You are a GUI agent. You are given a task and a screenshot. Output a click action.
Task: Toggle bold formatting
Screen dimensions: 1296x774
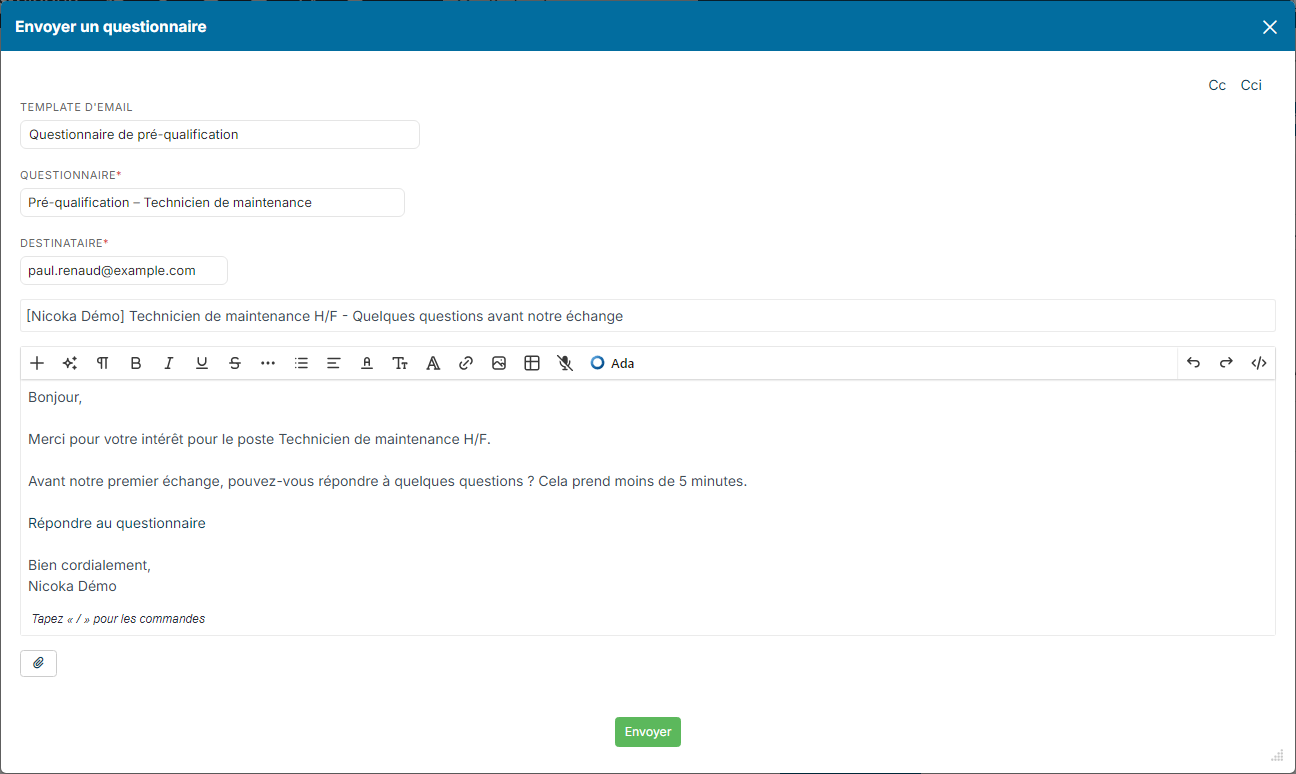136,363
